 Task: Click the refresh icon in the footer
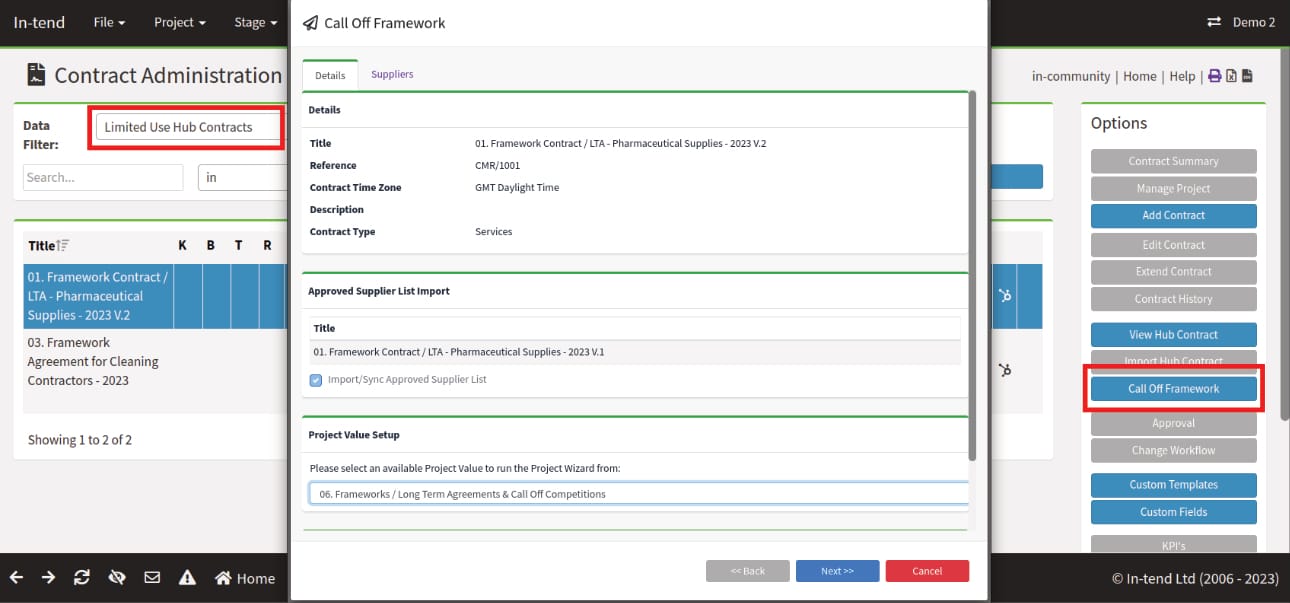pyautogui.click(x=81, y=577)
